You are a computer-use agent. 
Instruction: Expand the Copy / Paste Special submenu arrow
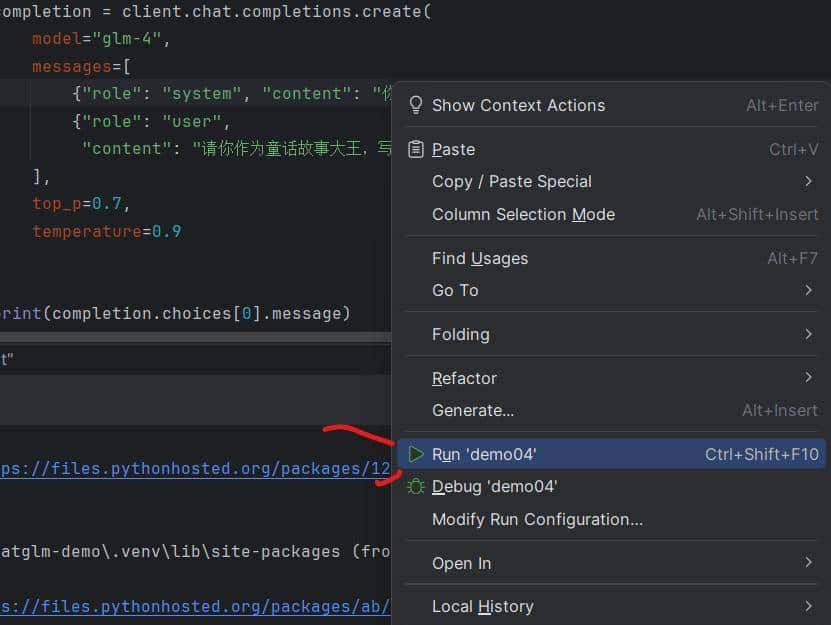tap(808, 181)
